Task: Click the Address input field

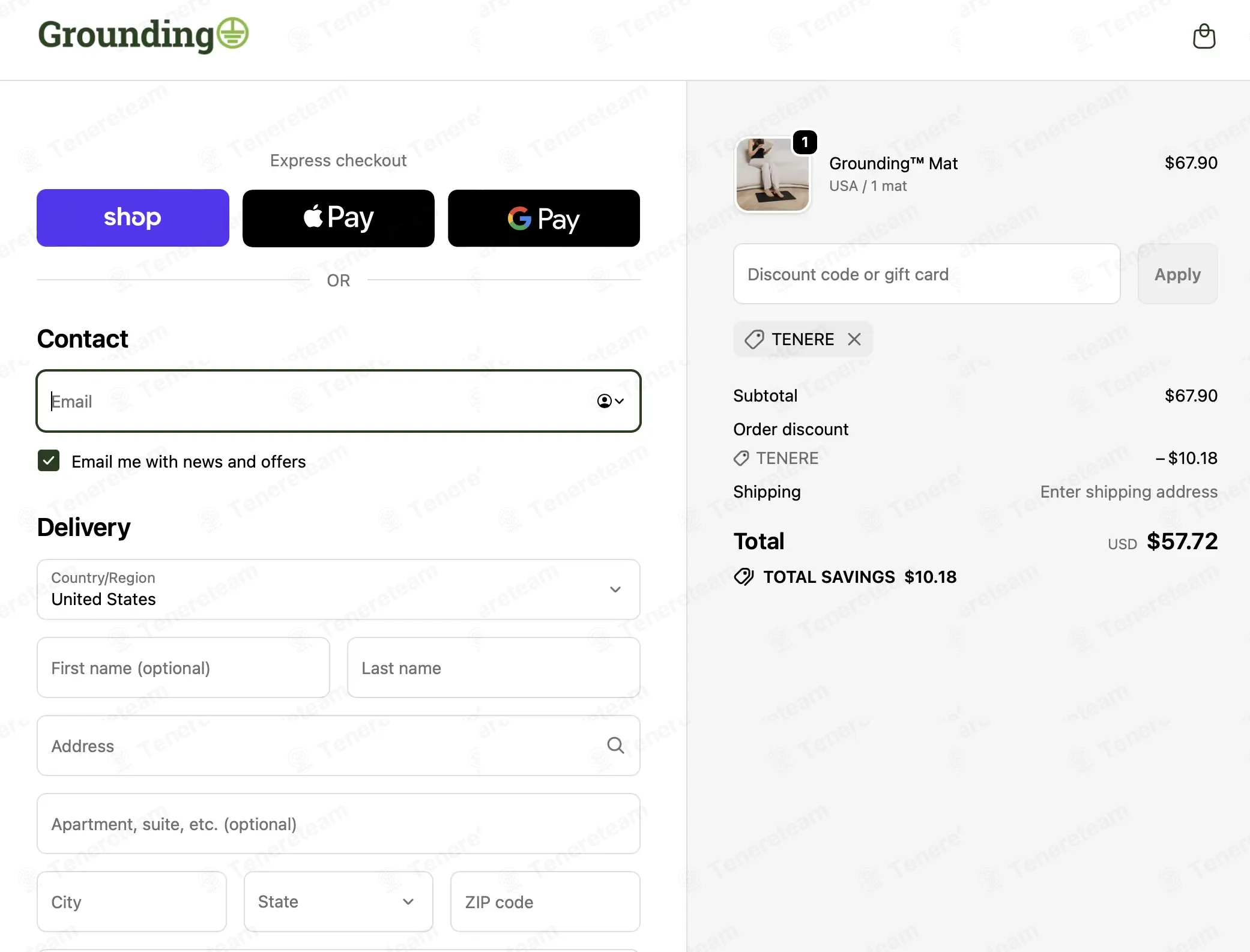Action: [x=339, y=746]
